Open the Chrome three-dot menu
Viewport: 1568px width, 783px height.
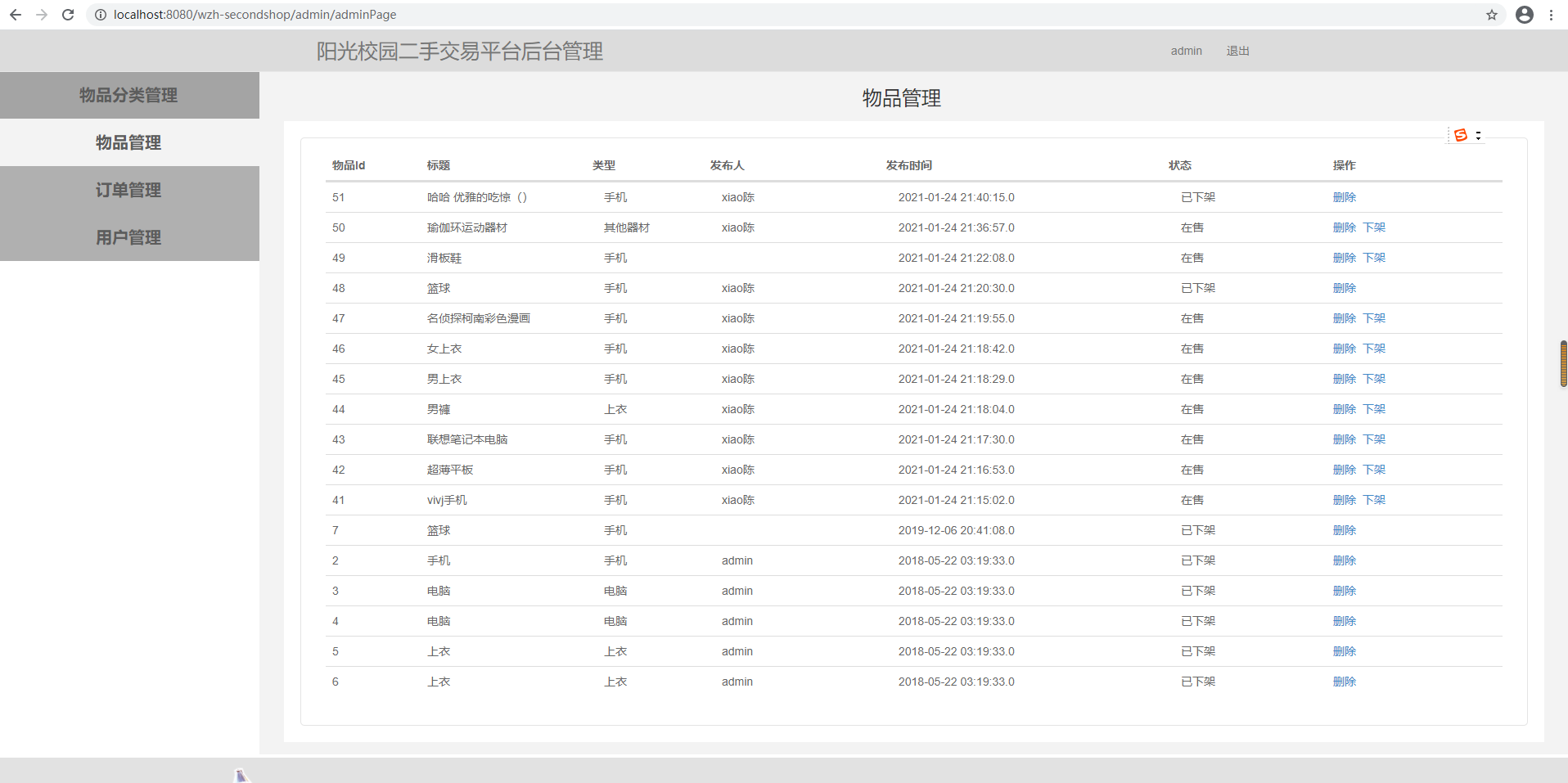tap(1551, 15)
